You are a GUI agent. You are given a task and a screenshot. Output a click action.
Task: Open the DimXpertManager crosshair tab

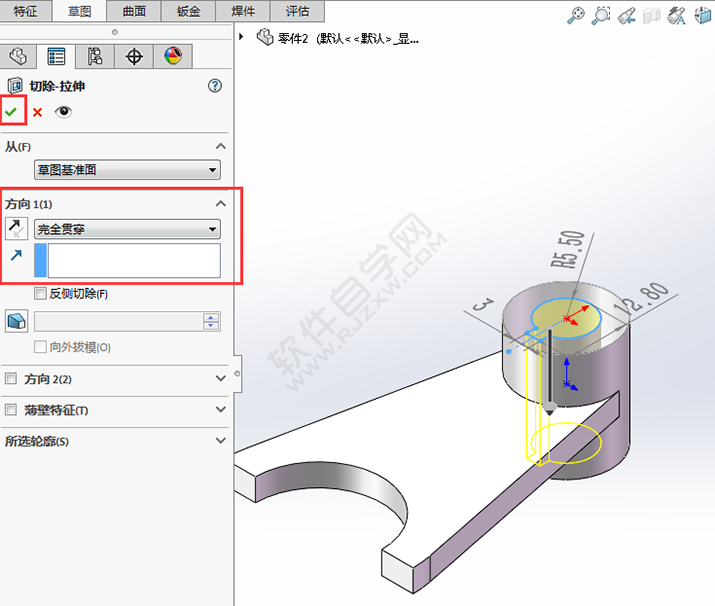point(134,57)
